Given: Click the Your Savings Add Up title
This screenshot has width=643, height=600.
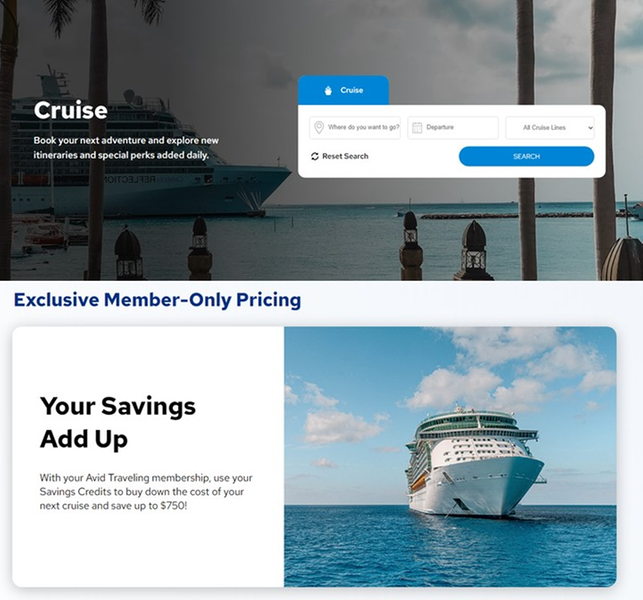Looking at the screenshot, I should pyautogui.click(x=118, y=422).
